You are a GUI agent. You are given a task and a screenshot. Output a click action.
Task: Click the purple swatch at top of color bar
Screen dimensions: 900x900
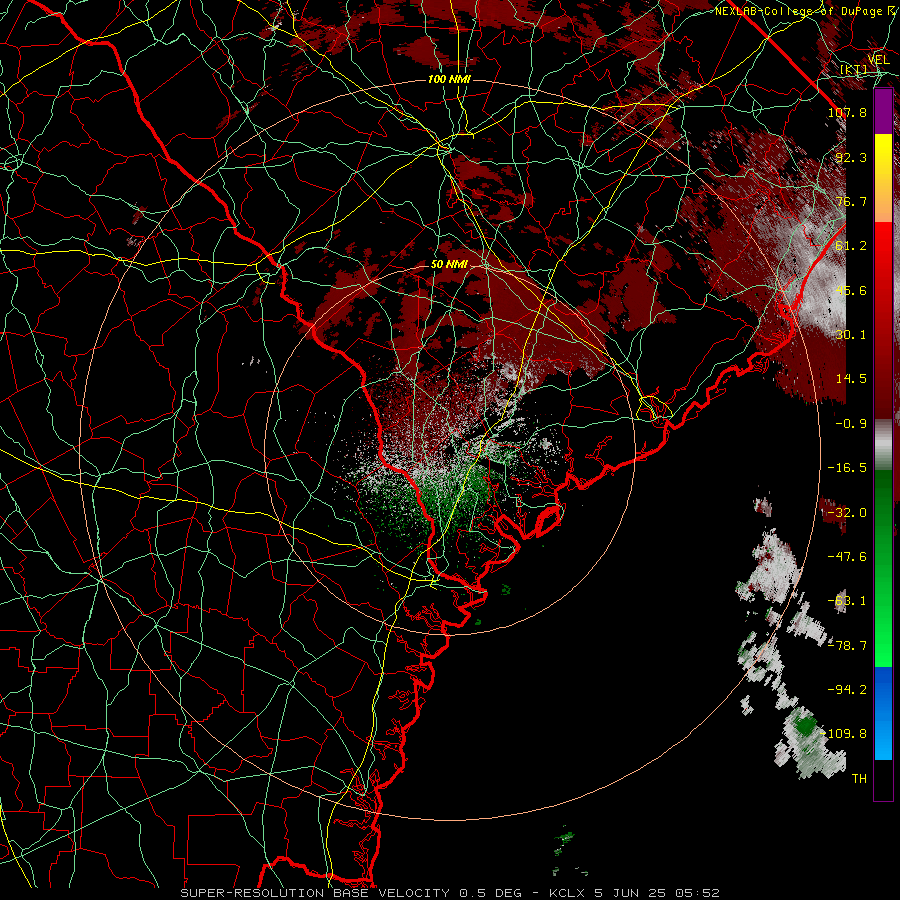point(883,111)
